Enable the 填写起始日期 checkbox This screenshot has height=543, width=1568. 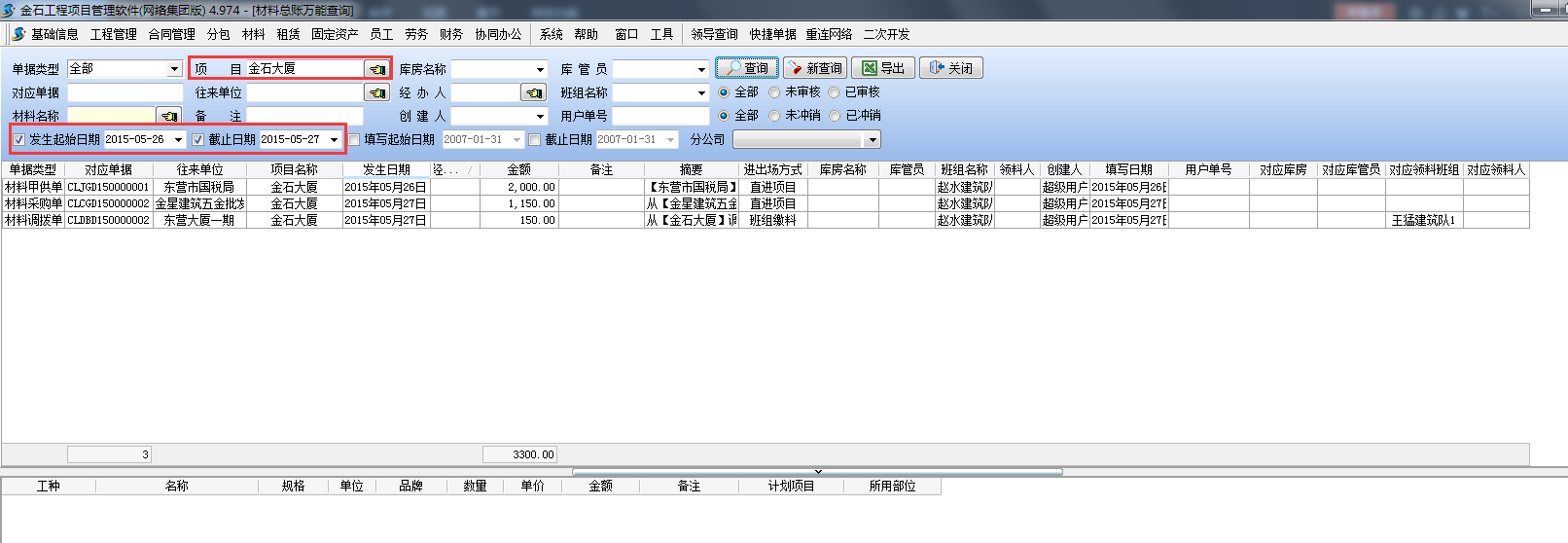354,139
